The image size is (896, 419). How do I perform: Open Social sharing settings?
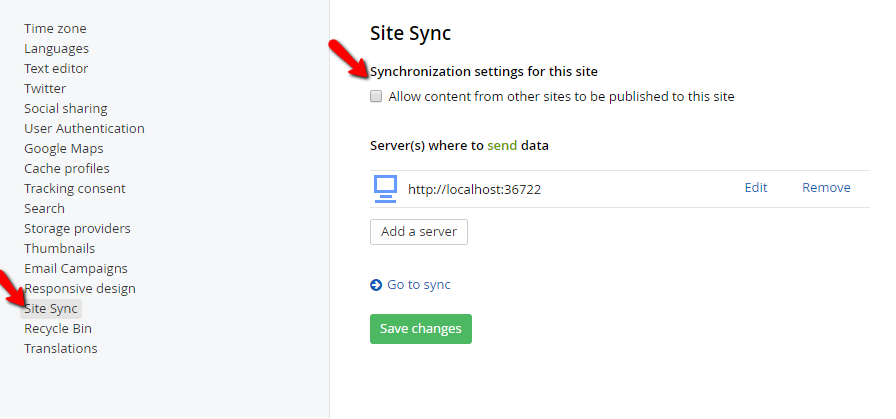[x=66, y=109]
